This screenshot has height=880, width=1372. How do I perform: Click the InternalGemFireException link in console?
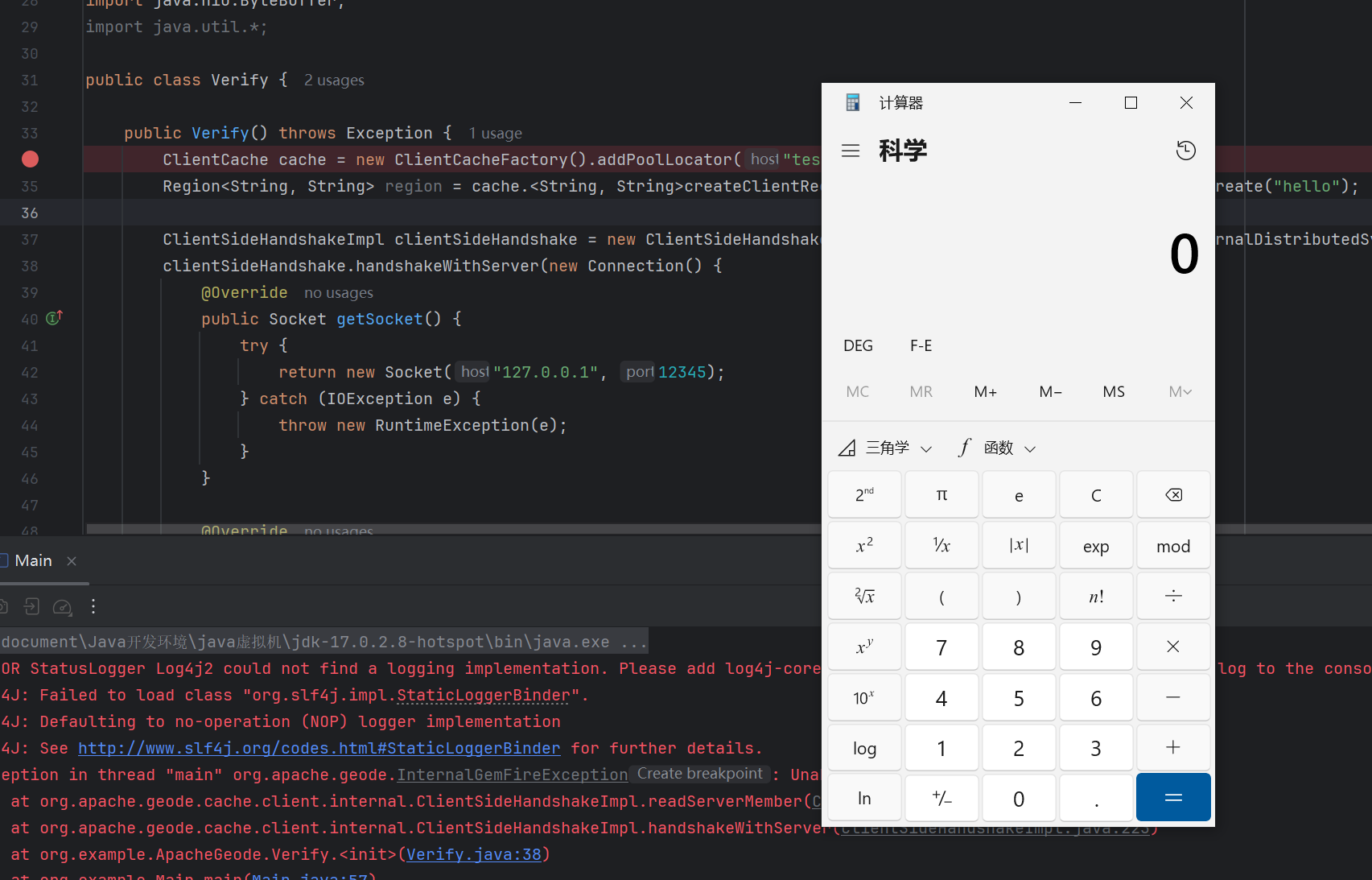click(512, 775)
